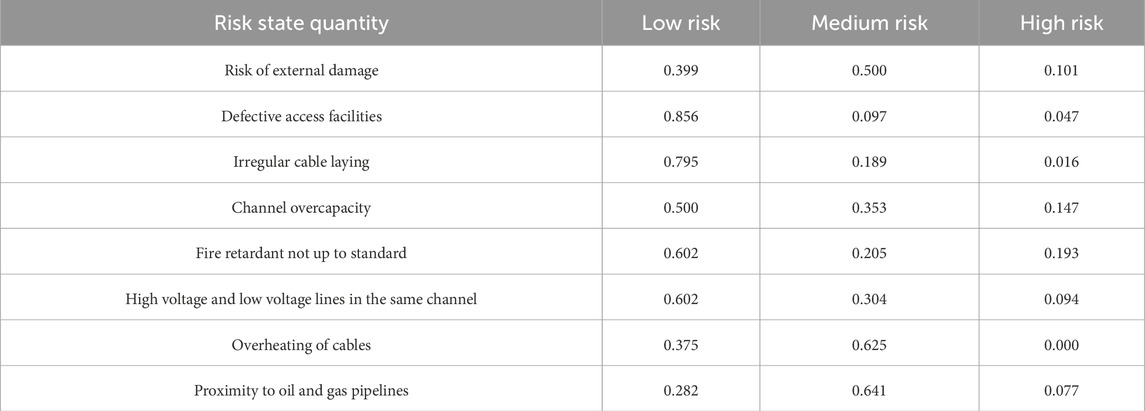Image resolution: width=1145 pixels, height=411 pixels.
Task: Select the Medium risk column header
Action: pyautogui.click(x=869, y=23)
